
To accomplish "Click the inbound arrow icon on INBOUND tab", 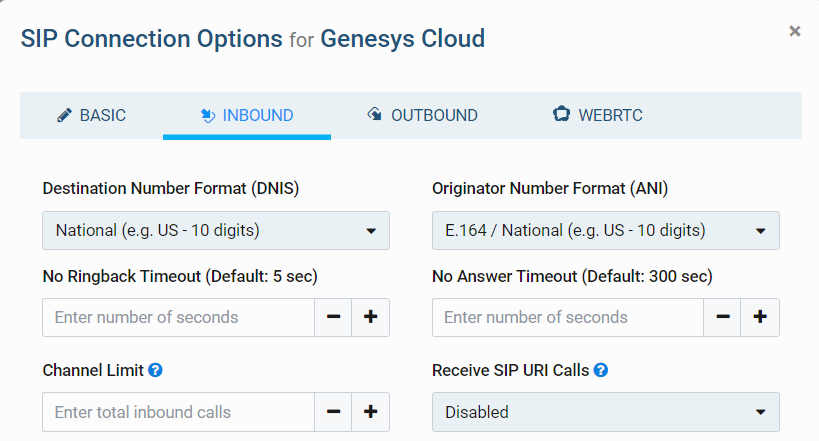I will click(208, 115).
